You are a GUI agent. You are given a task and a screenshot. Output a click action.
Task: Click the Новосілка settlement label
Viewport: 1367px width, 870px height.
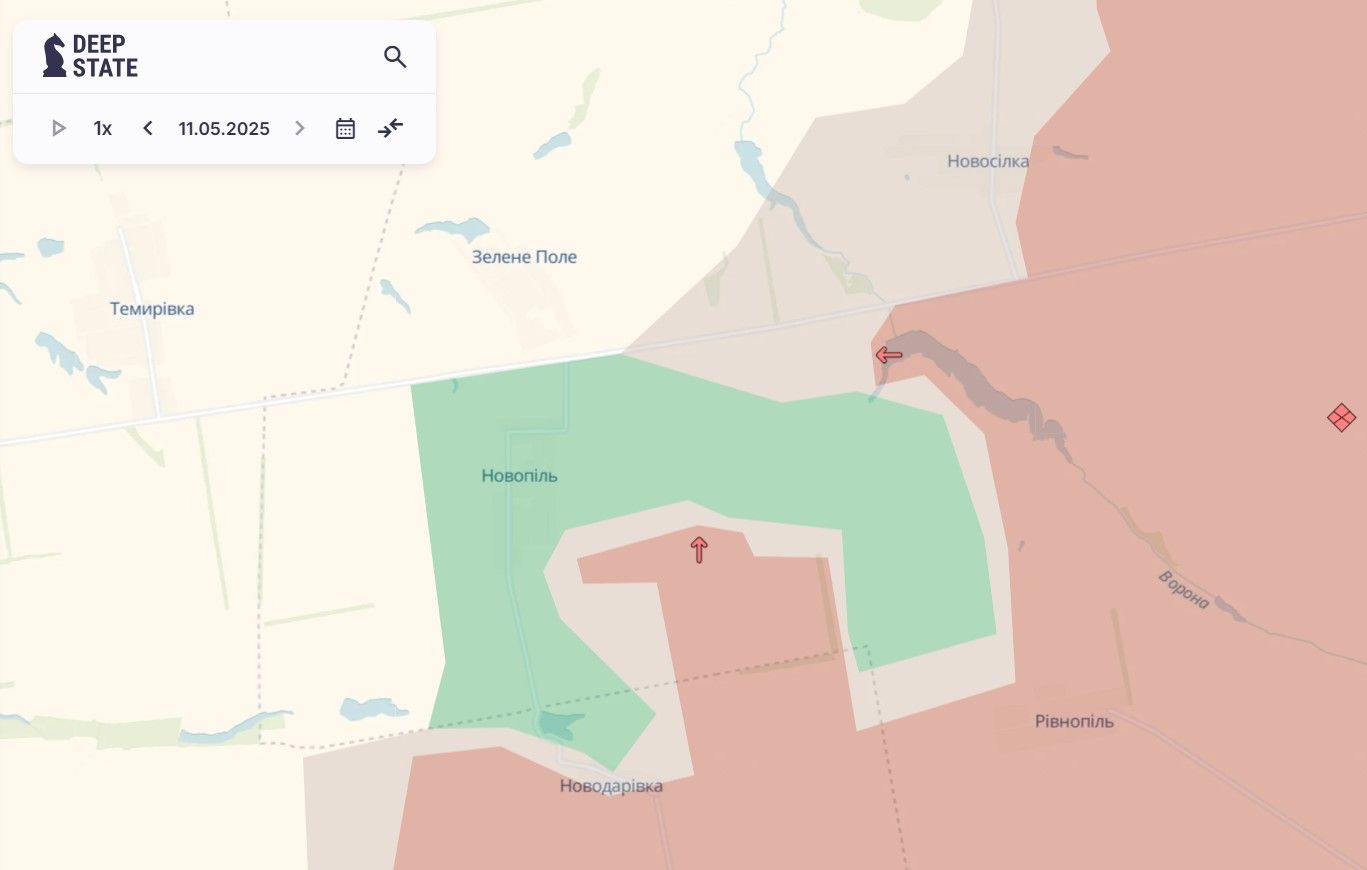(987, 161)
